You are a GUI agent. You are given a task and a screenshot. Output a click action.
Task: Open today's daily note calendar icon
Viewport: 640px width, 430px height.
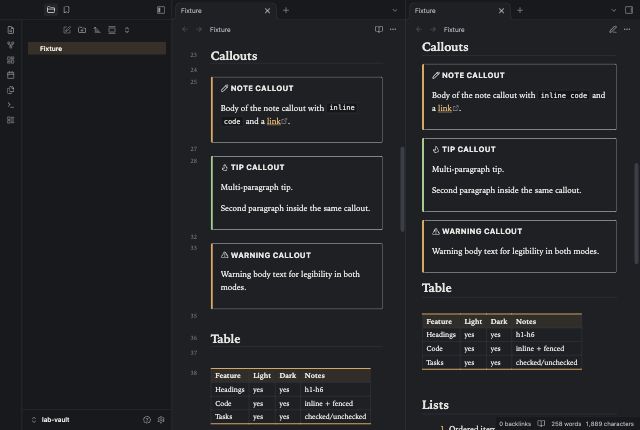coord(11,75)
